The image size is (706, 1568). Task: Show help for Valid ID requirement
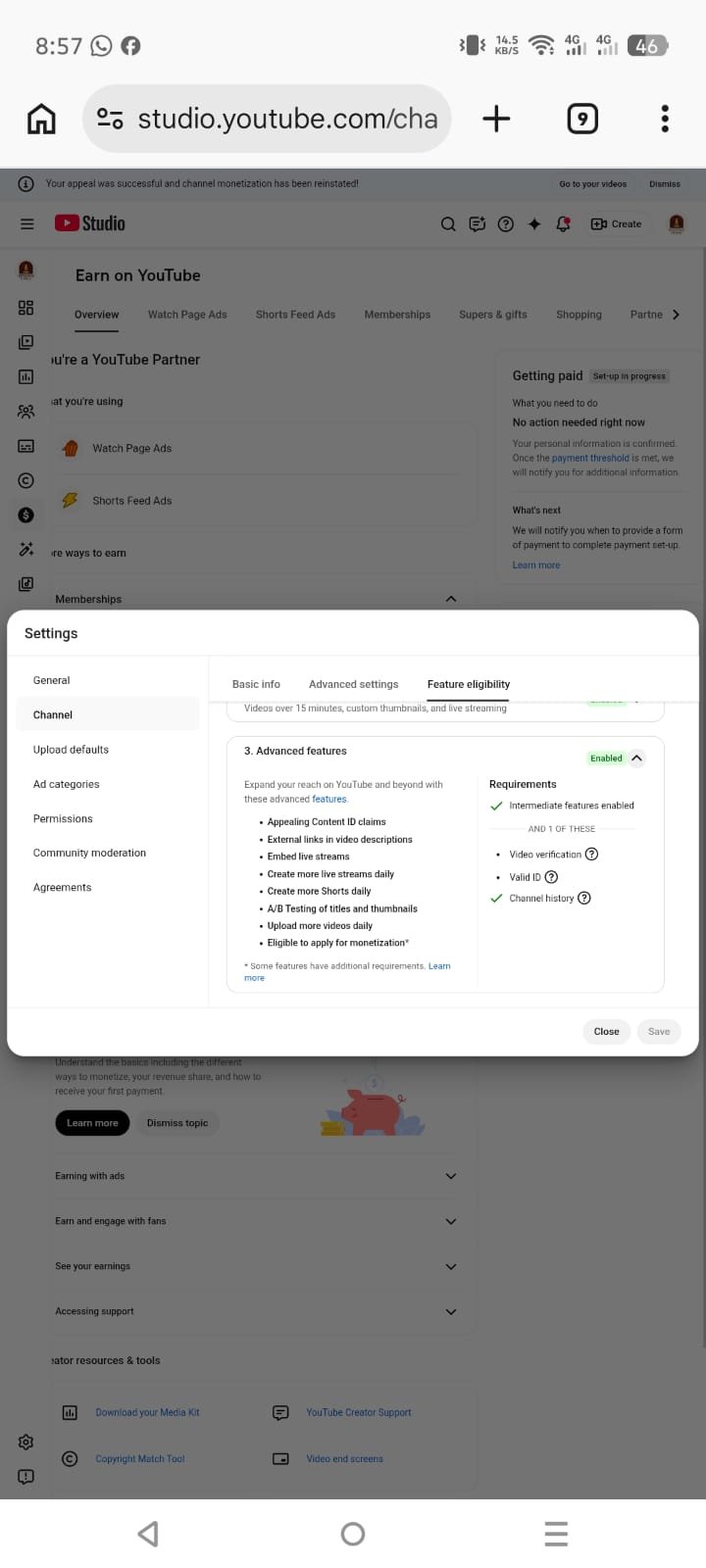click(x=551, y=877)
